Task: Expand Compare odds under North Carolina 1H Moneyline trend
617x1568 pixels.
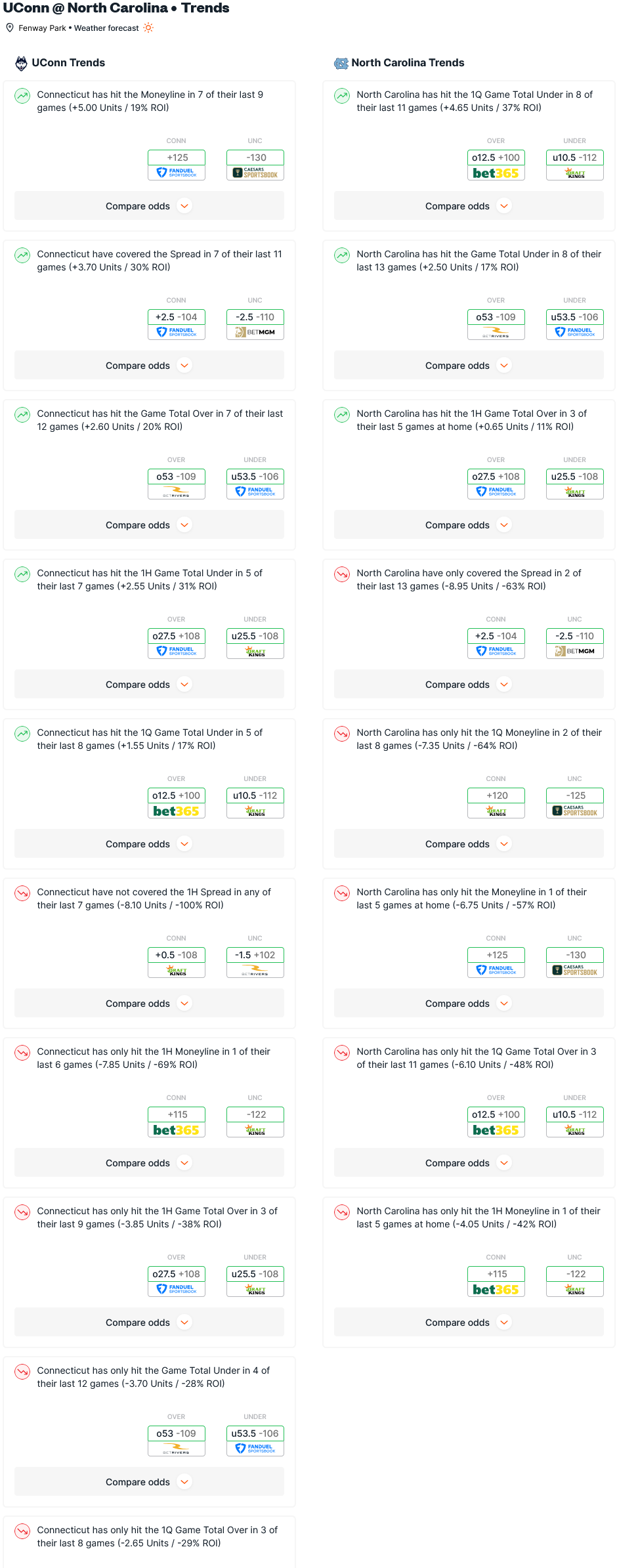Action: (469, 1323)
